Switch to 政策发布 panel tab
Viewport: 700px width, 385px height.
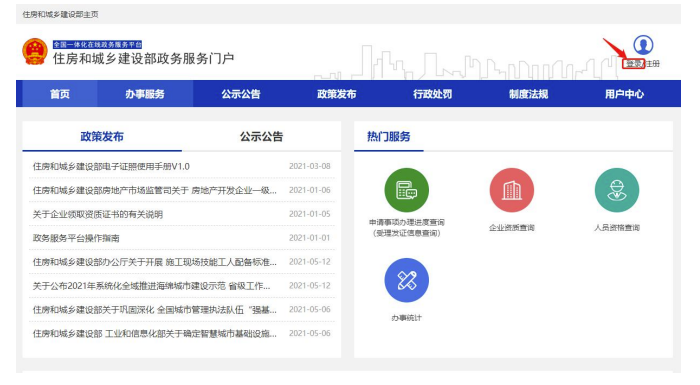point(102,137)
